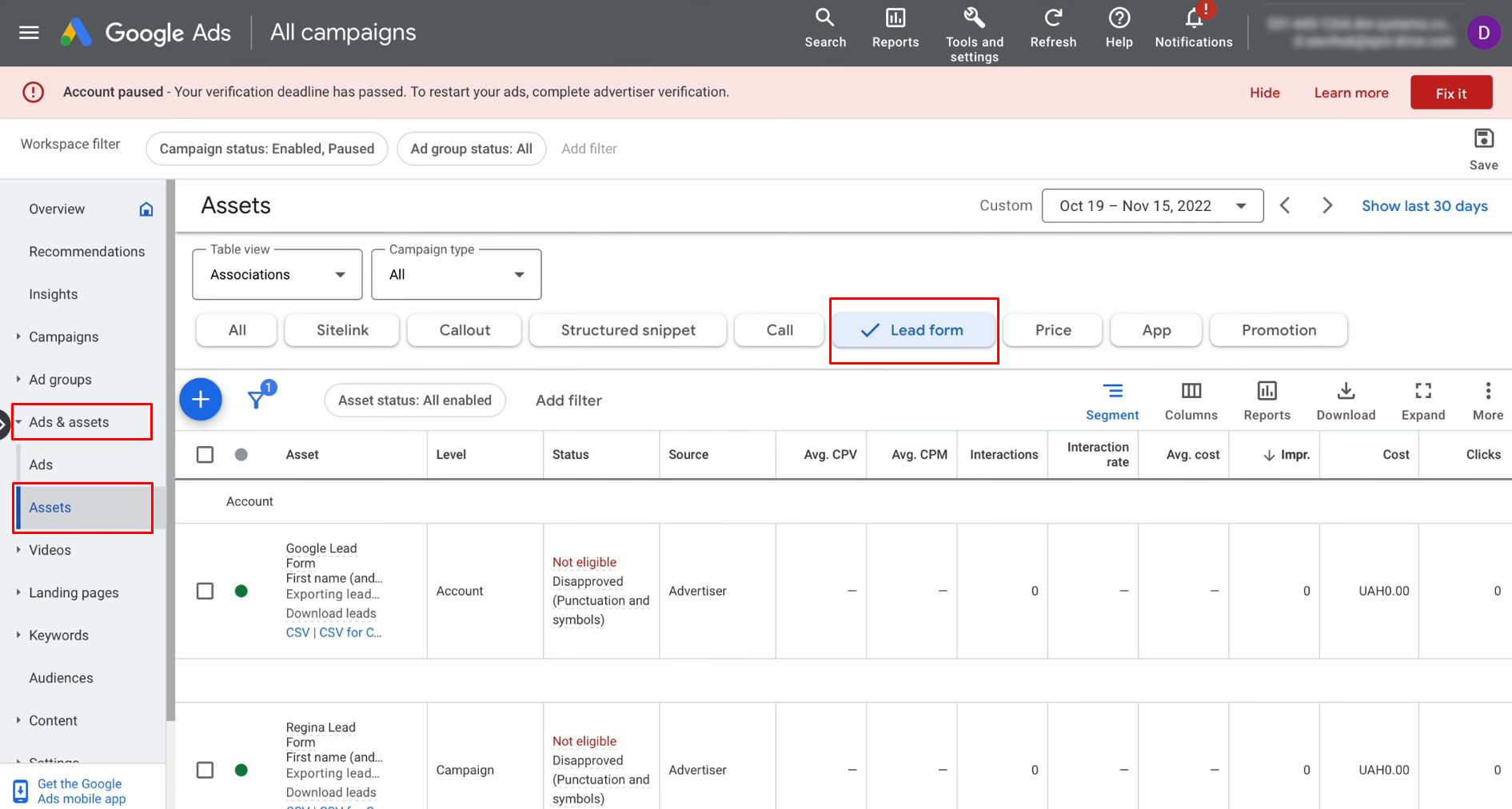The height and width of the screenshot is (809, 1512).
Task: Select the Promotion asset tab
Action: coord(1279,330)
